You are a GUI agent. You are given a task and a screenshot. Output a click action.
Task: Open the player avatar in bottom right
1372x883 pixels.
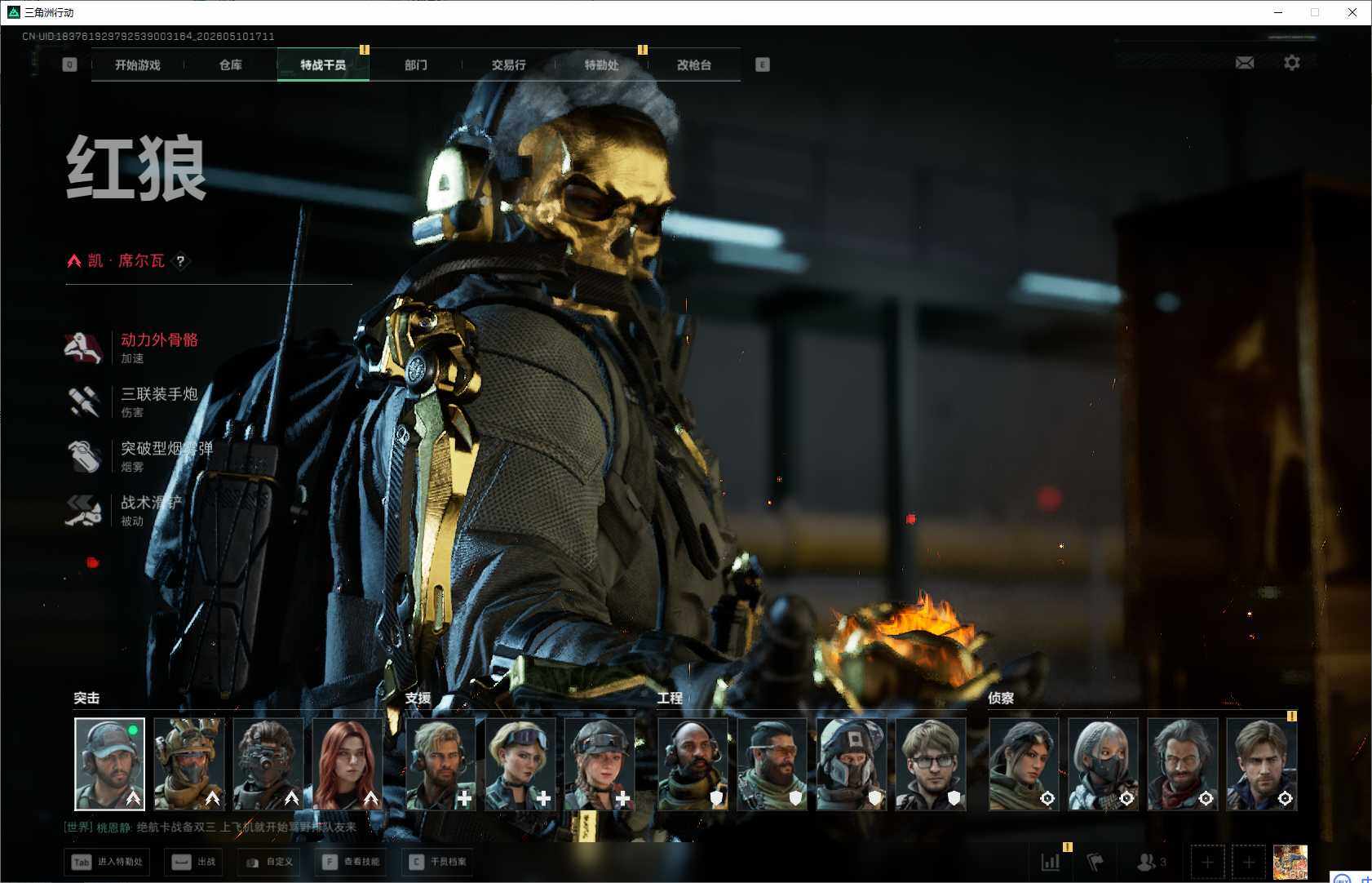(1290, 862)
